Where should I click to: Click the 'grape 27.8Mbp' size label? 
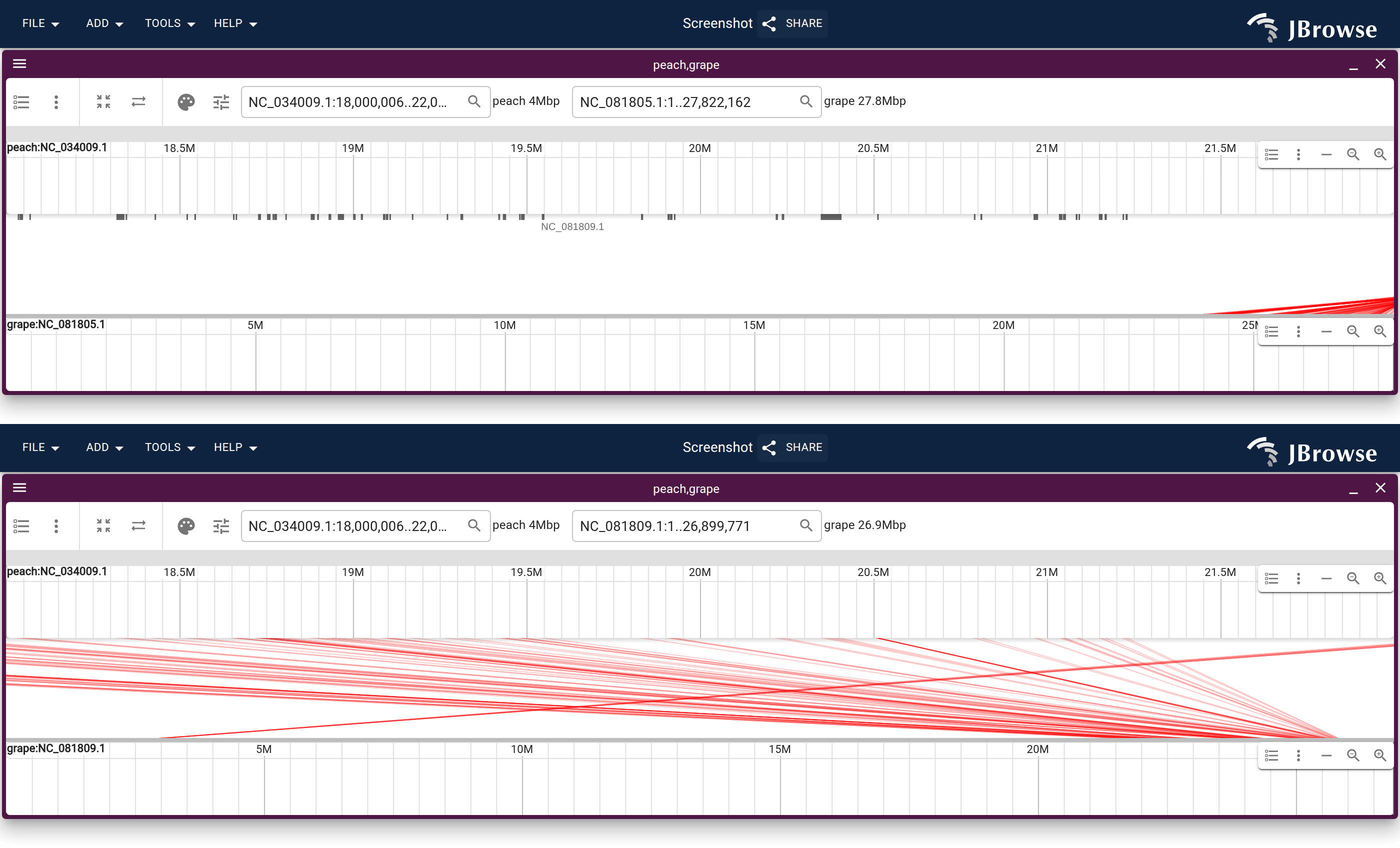(865, 101)
